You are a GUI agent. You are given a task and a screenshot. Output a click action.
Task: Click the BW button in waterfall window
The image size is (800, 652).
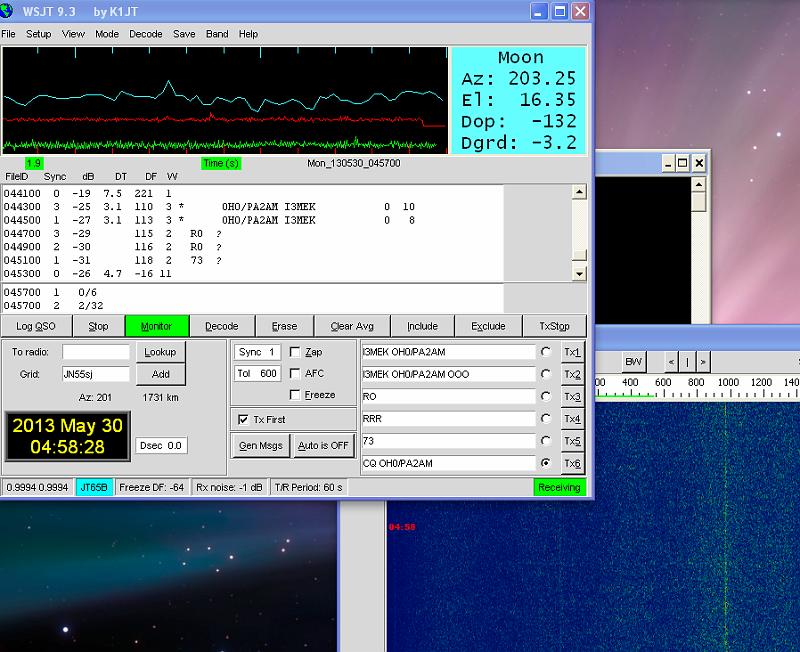(633, 362)
